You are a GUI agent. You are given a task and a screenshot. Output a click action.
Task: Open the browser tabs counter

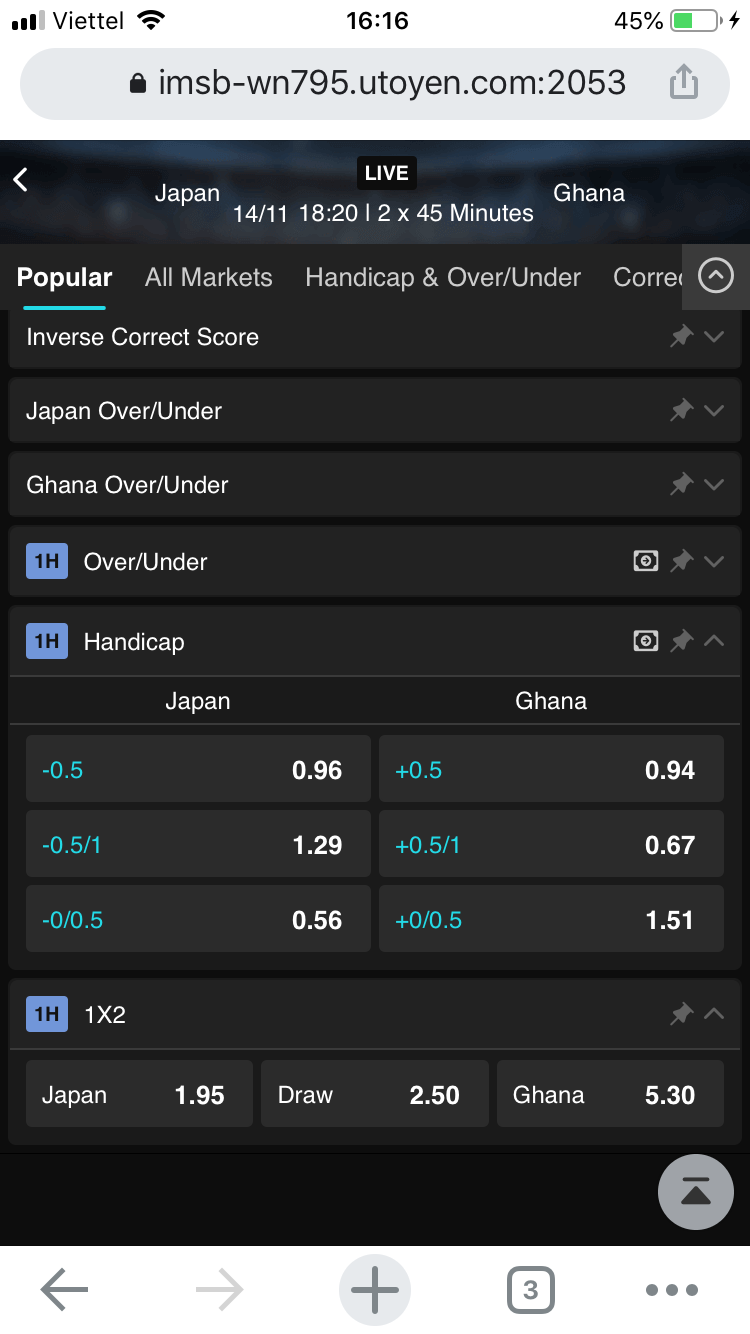click(x=530, y=1290)
